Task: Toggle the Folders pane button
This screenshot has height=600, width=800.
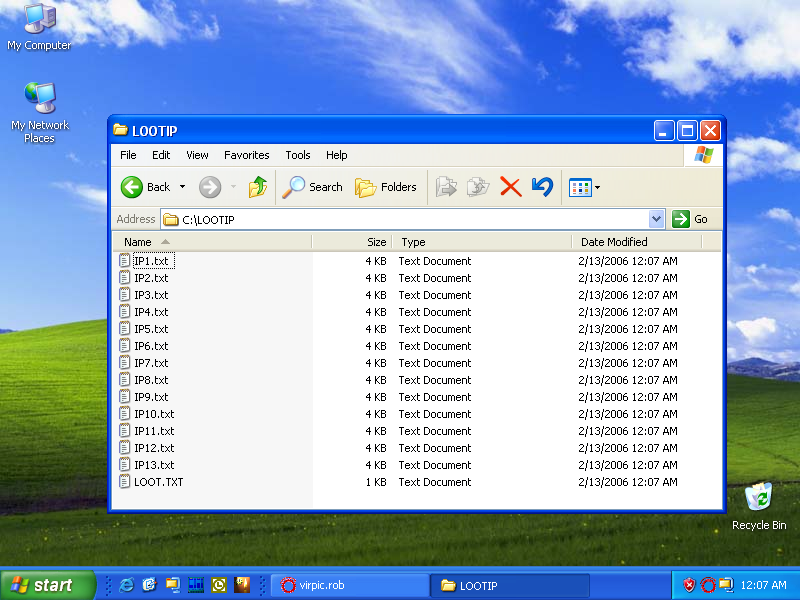Action: point(386,187)
